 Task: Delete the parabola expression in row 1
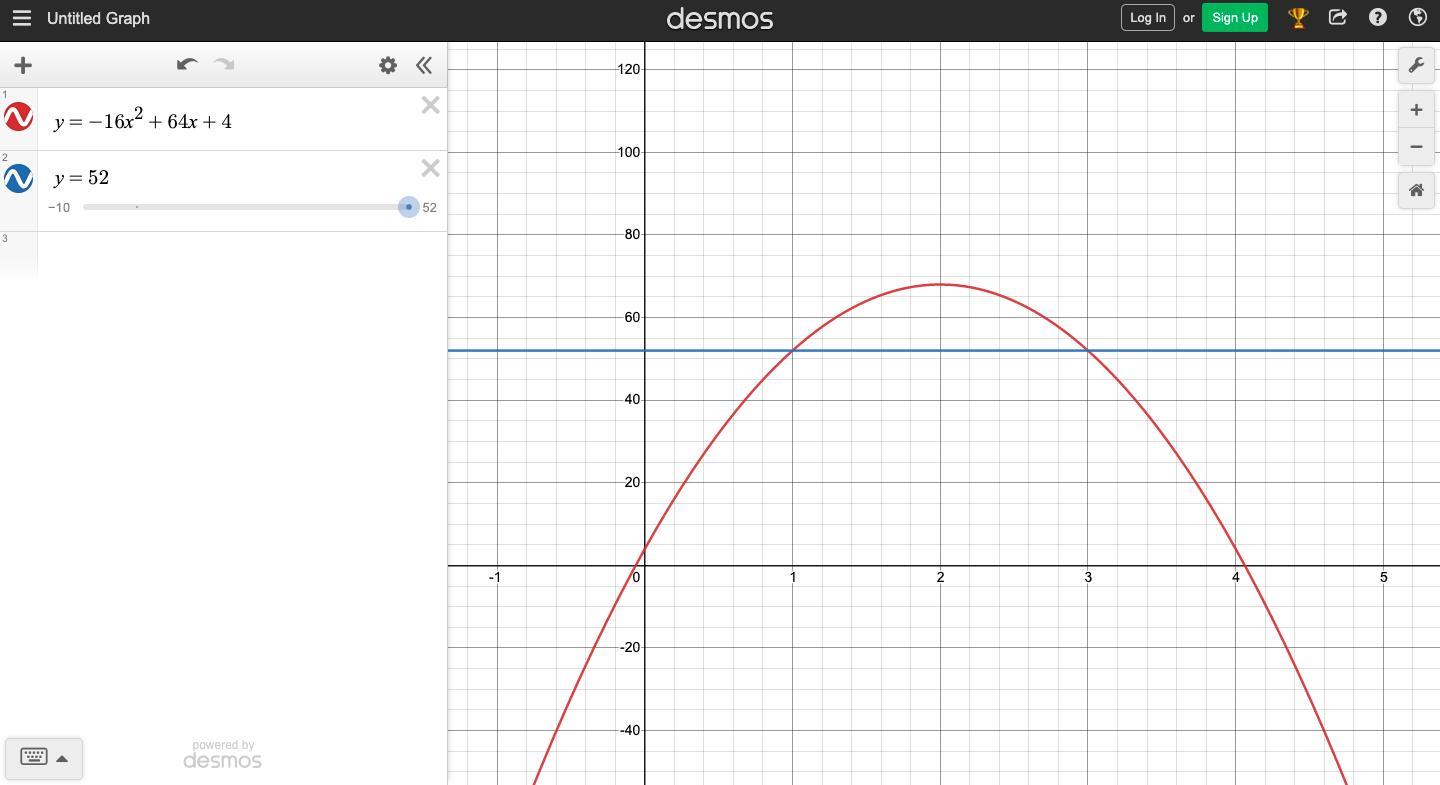pos(430,105)
